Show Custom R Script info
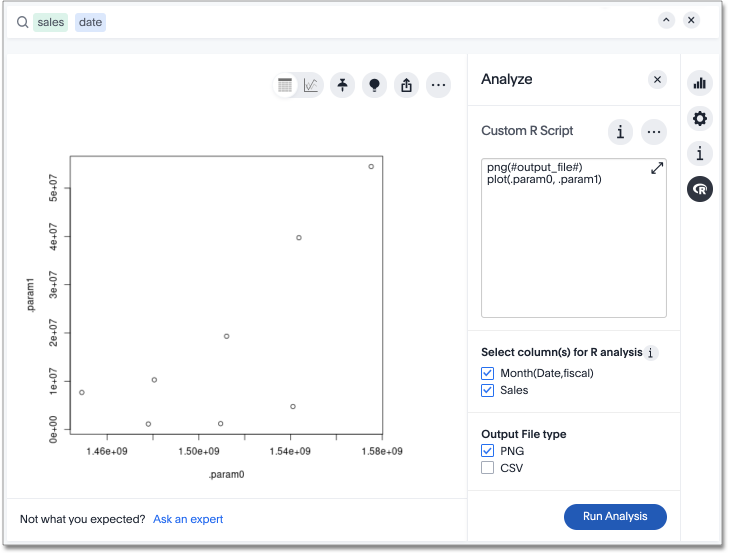Image resolution: width=729 pixels, height=554 pixels. click(621, 131)
